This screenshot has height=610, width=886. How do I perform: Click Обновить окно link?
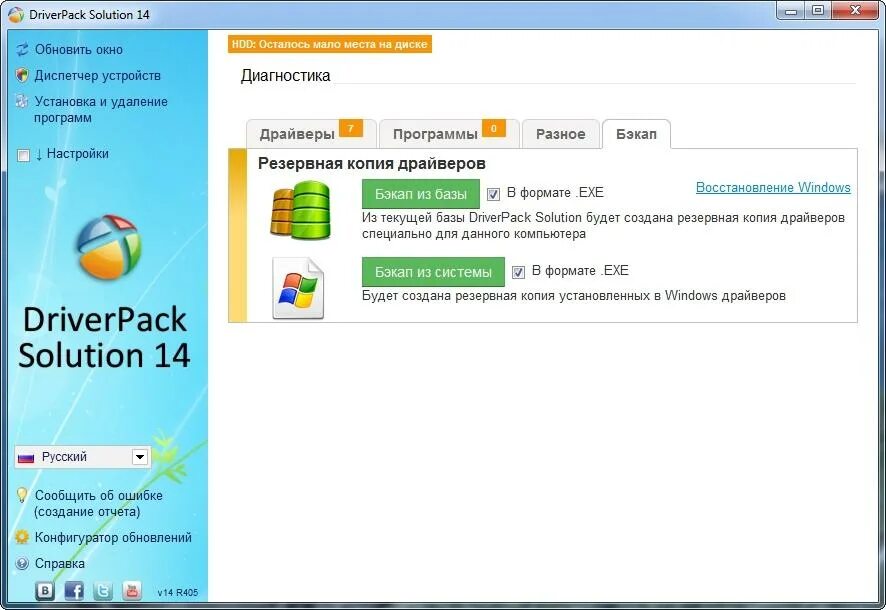[79, 50]
